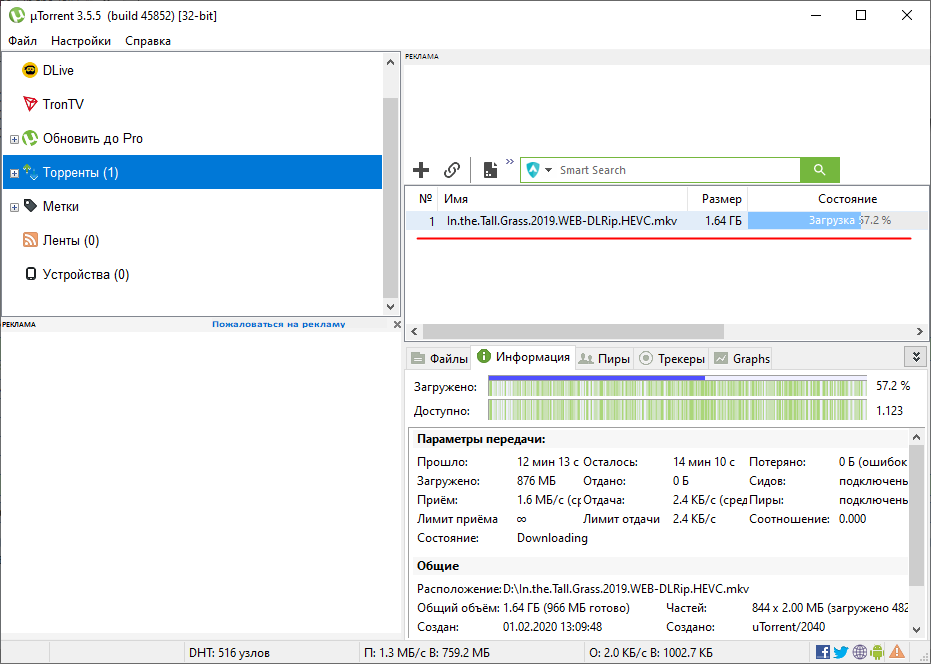Click the Пожаловаться на рекламу link

278,324
